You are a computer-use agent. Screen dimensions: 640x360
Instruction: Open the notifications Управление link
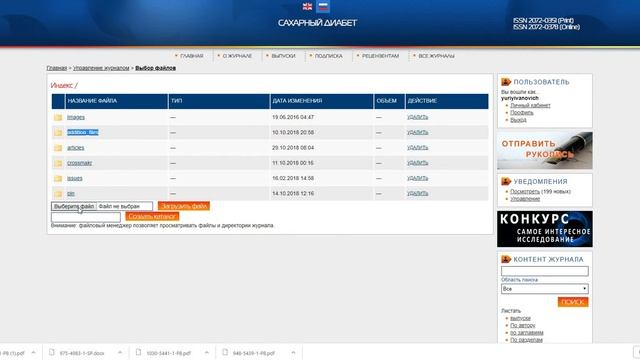(x=525, y=199)
